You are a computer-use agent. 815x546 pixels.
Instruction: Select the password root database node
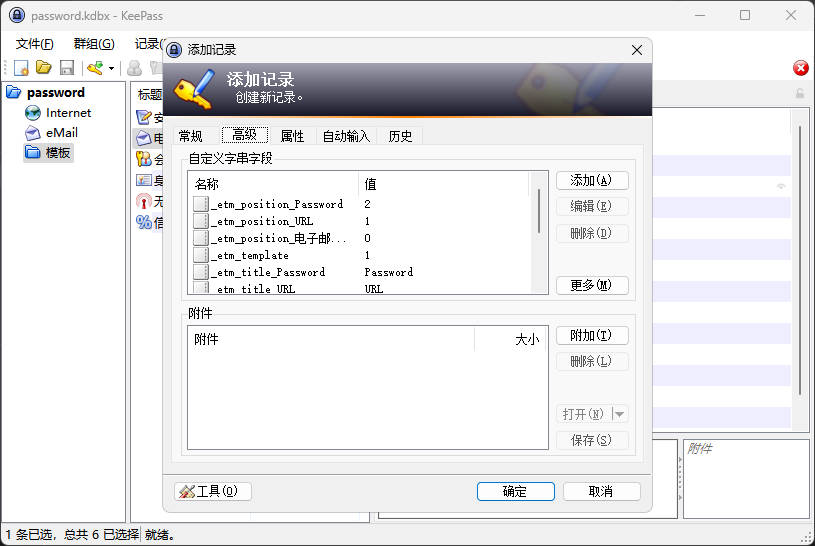coord(55,92)
